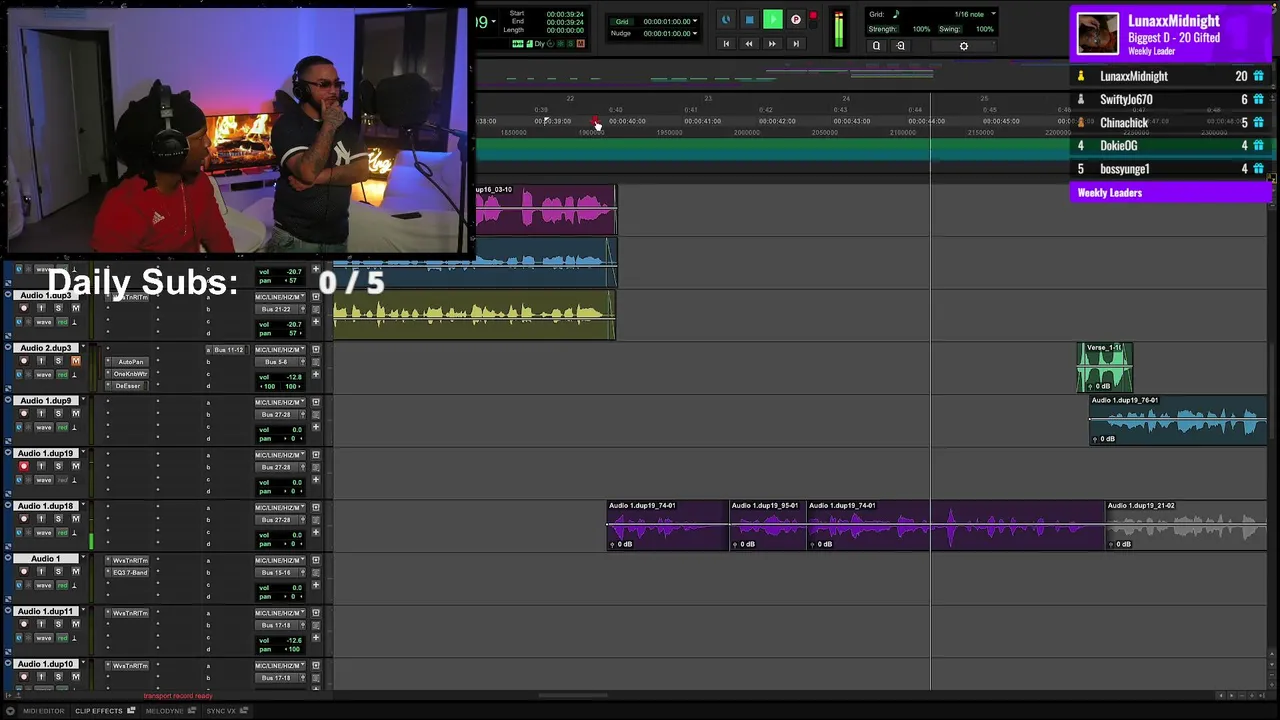Mute the Audio 1.dup11 track
Image resolution: width=1280 pixels, height=720 pixels.
tap(76, 624)
